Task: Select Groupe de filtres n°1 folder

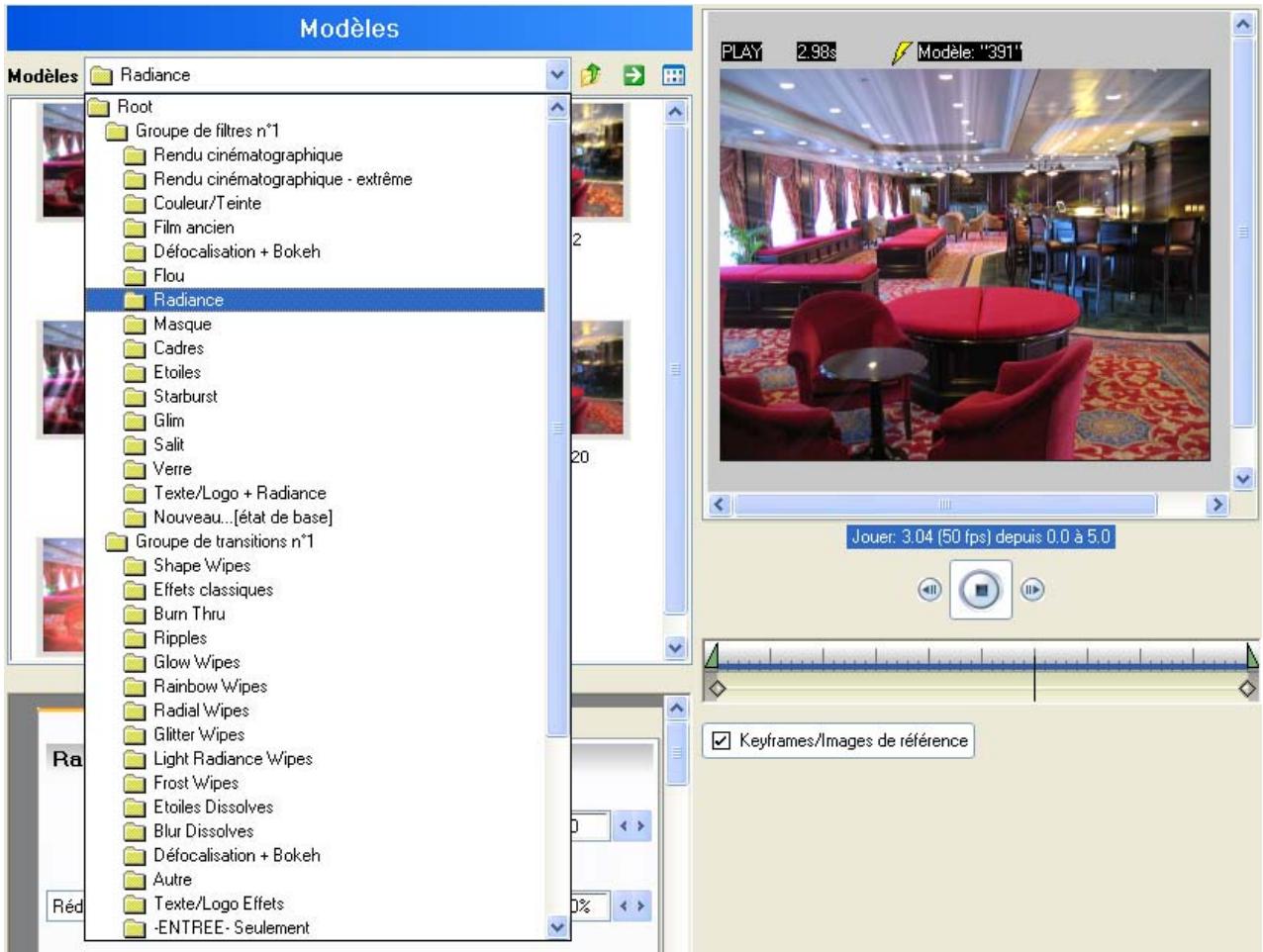Action: pos(193,131)
